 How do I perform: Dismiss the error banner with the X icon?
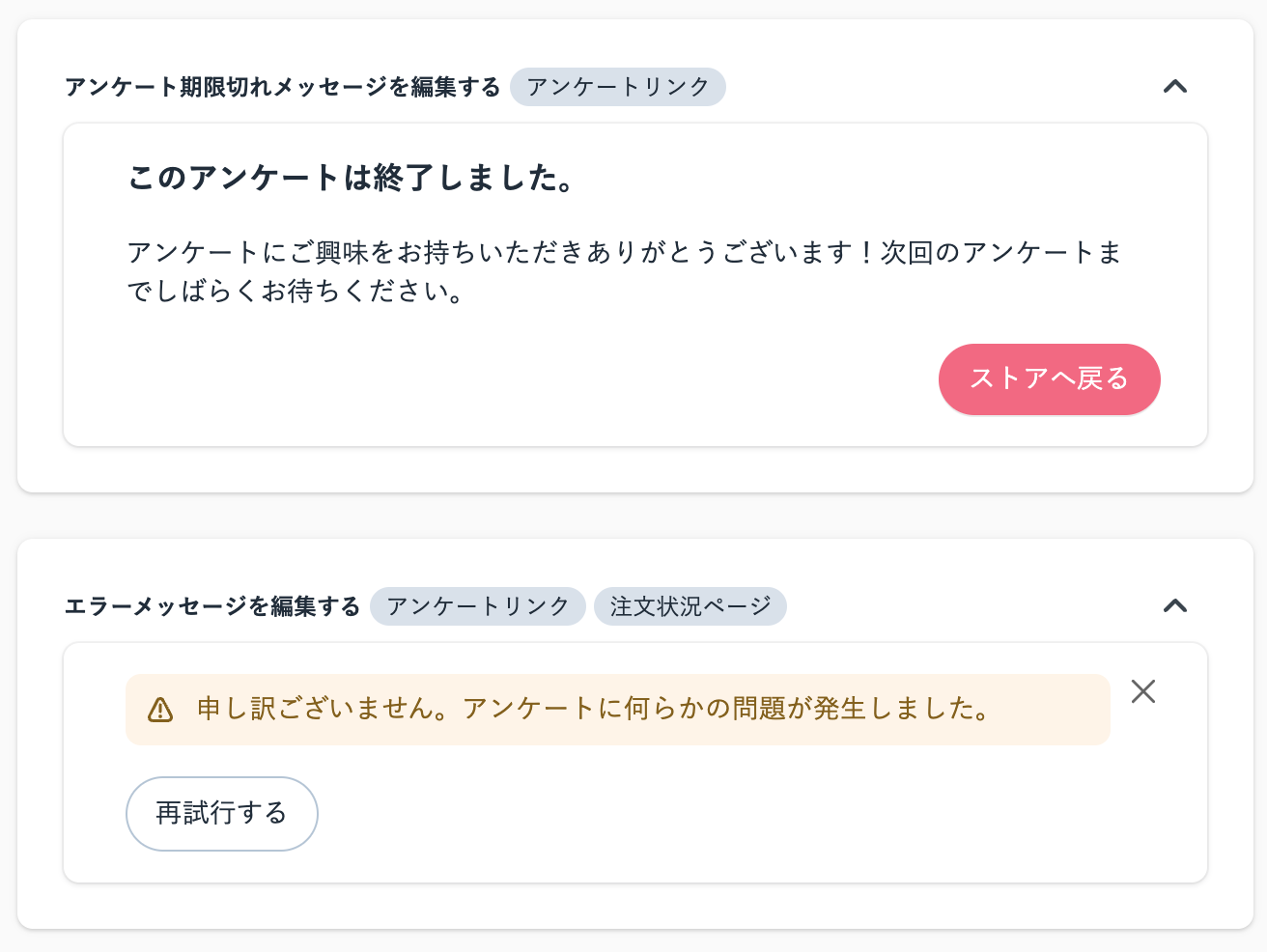(1142, 691)
